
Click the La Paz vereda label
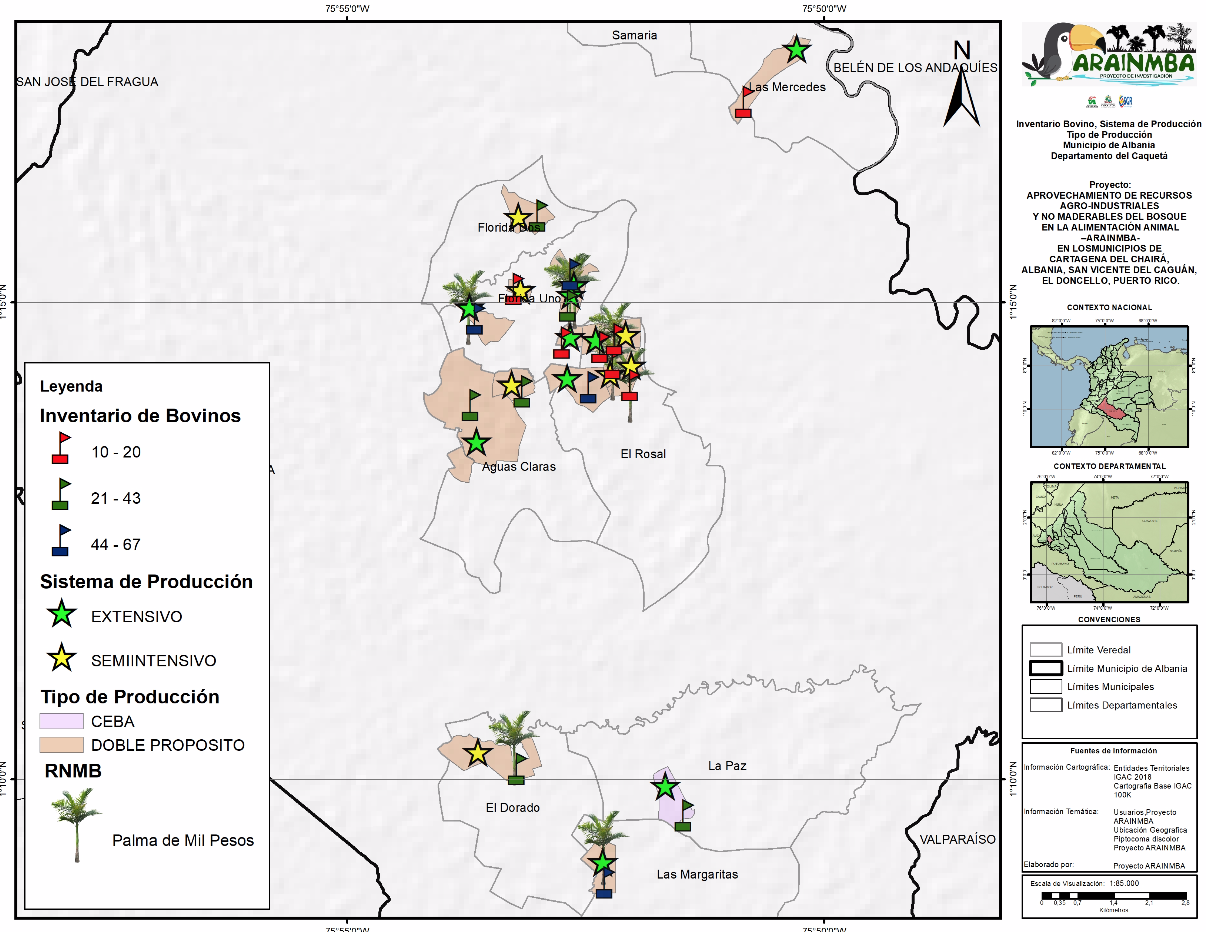pyautogui.click(x=728, y=766)
